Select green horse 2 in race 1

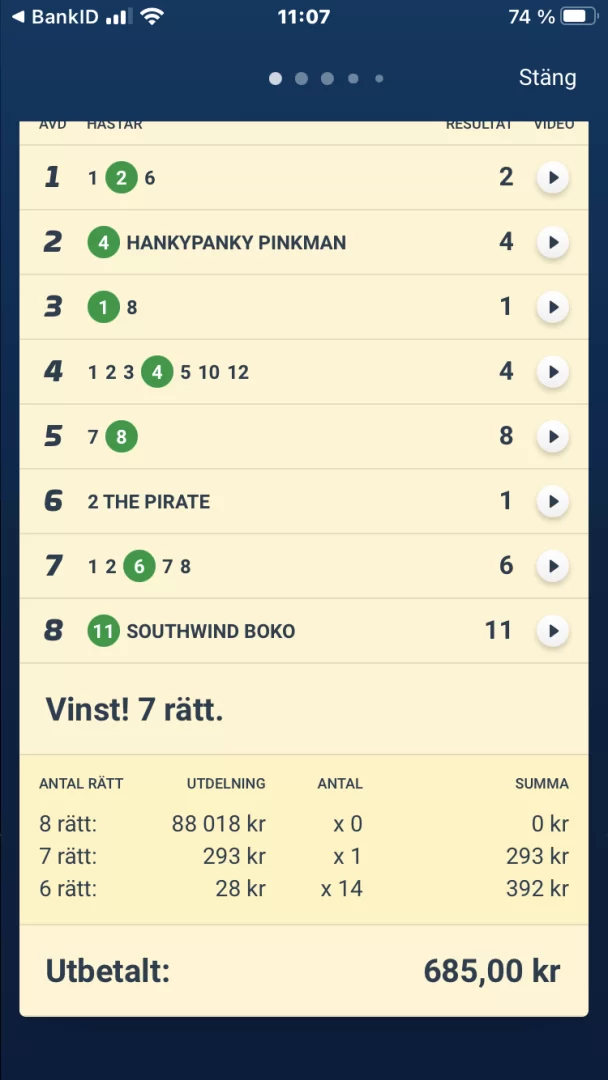click(121, 178)
